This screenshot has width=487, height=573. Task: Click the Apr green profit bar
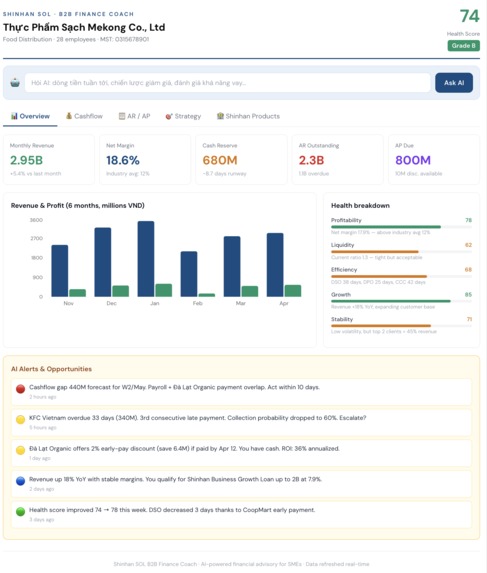pyautogui.click(x=293, y=291)
